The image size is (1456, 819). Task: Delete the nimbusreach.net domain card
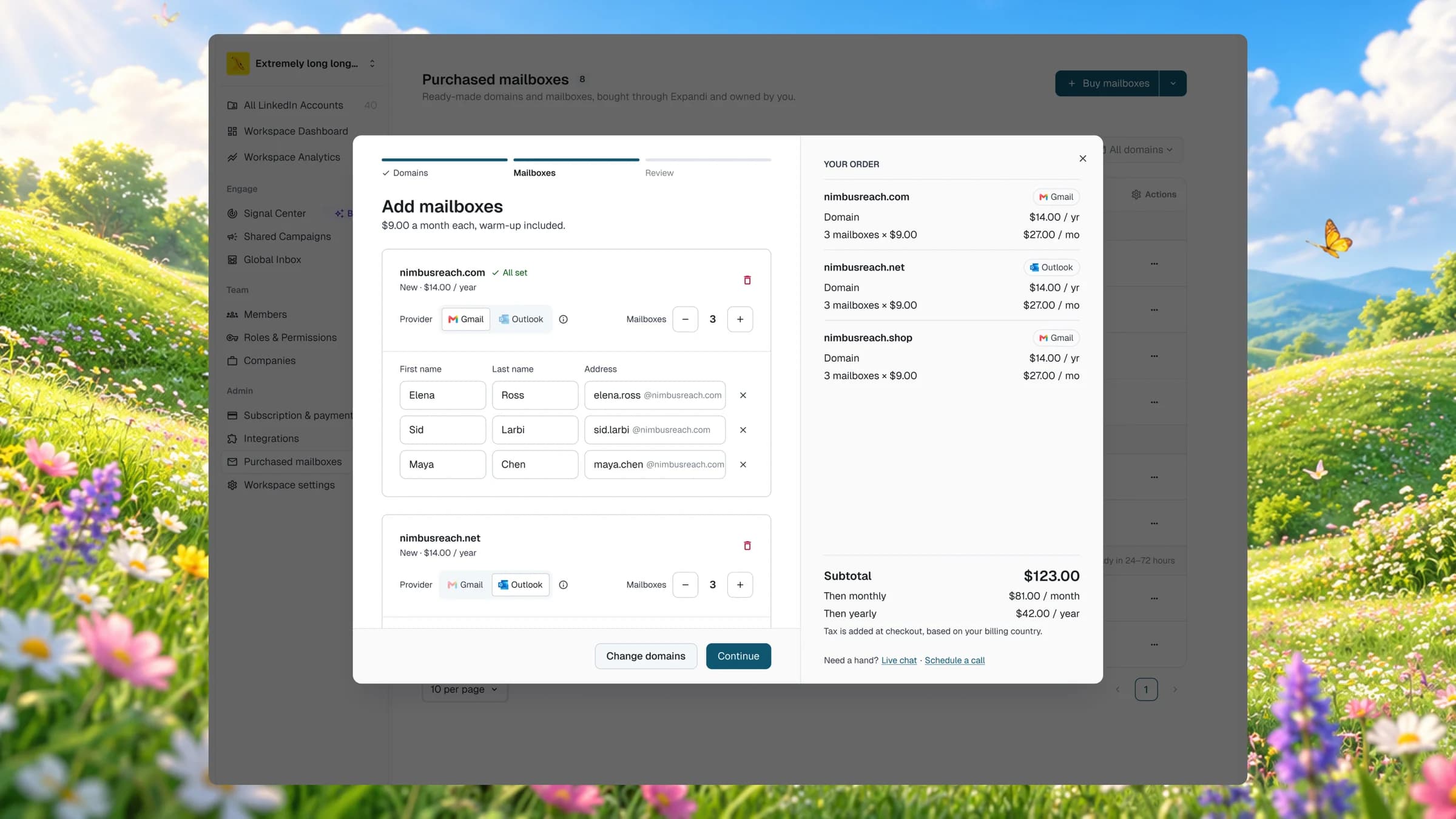coord(747,545)
